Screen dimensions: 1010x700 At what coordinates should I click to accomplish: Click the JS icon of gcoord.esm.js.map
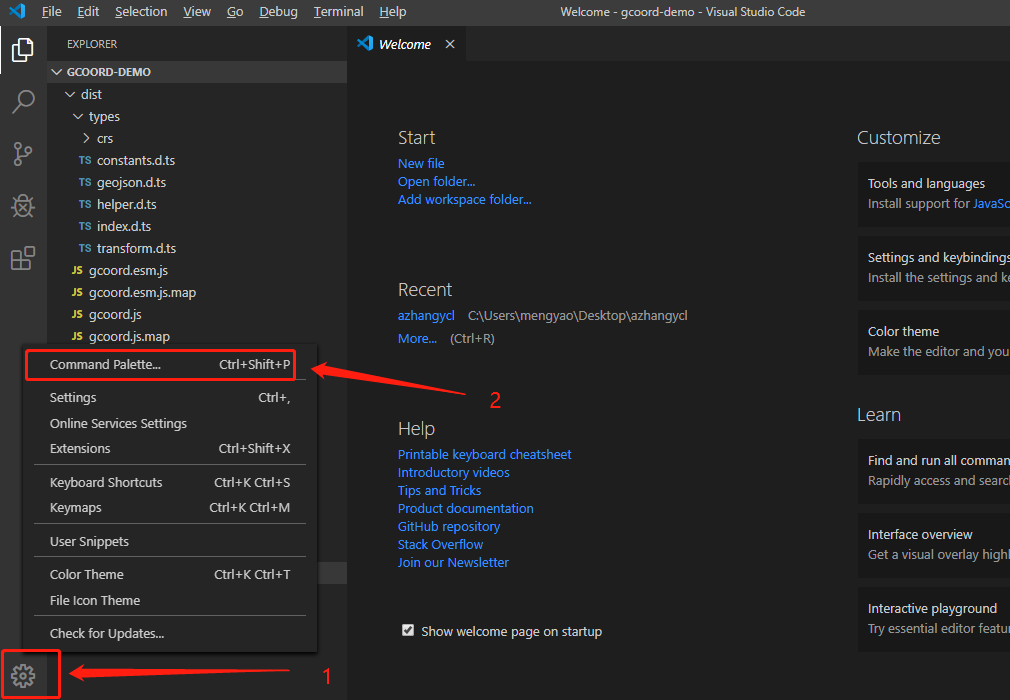[x=77, y=292]
